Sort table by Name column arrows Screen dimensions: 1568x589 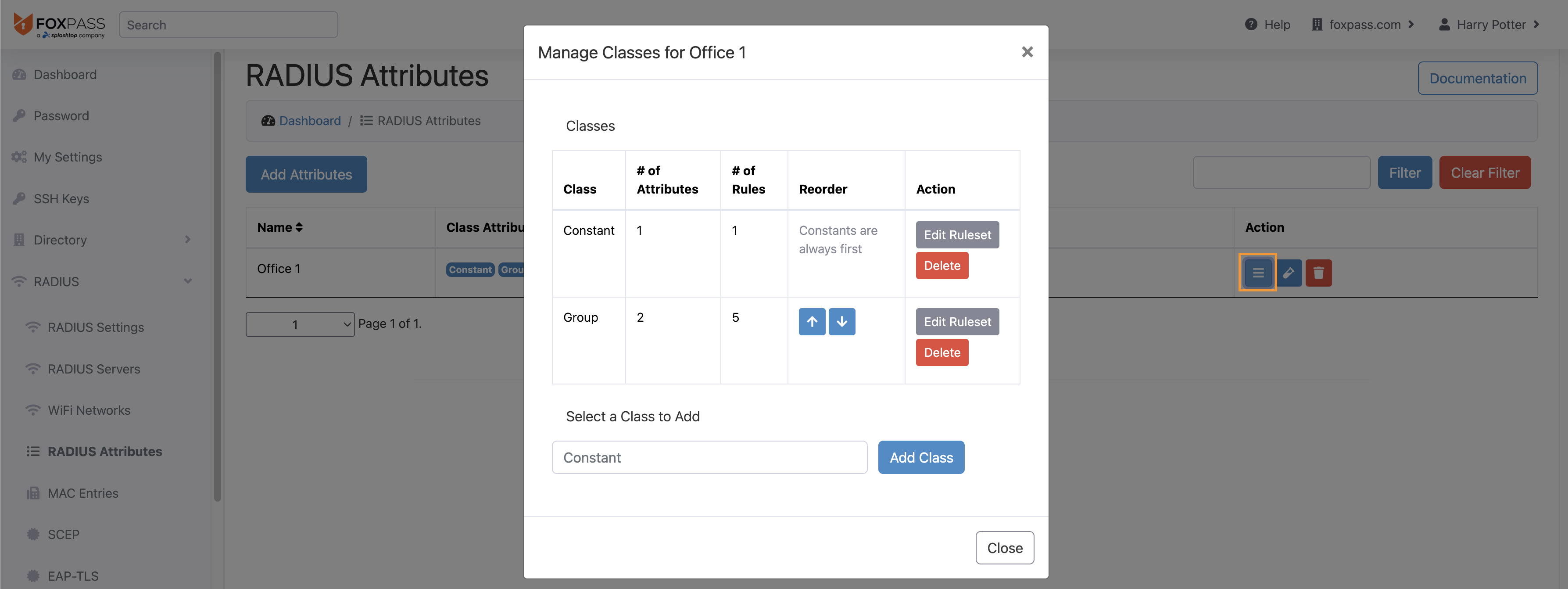(299, 227)
